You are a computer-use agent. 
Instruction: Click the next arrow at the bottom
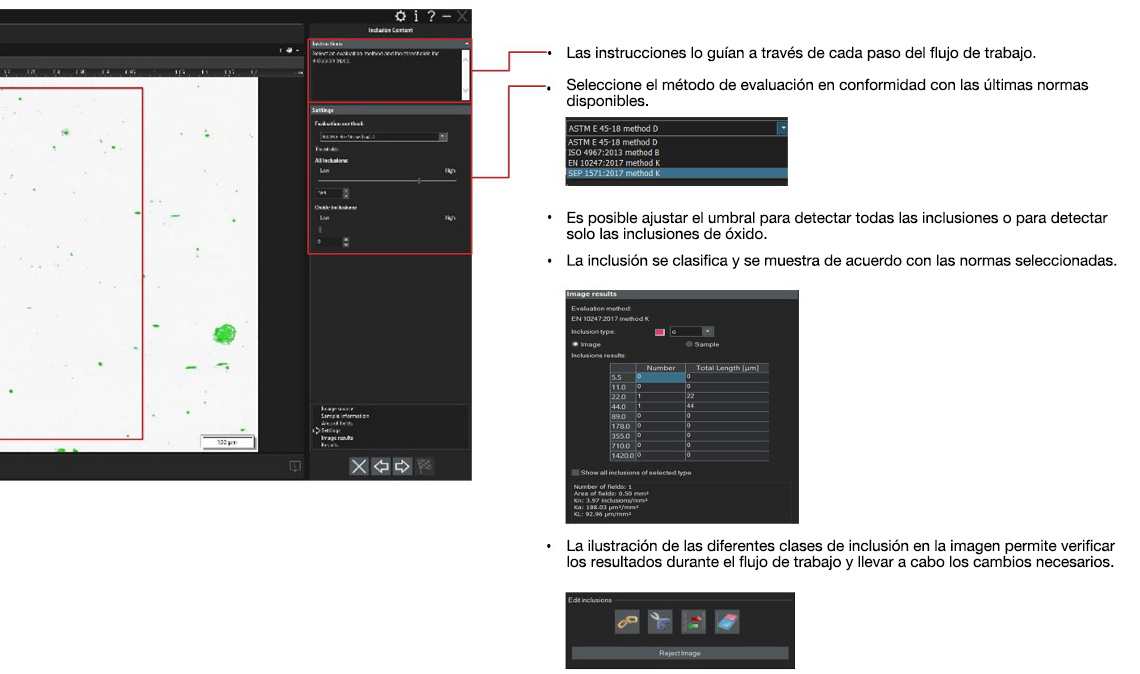[x=400, y=464]
